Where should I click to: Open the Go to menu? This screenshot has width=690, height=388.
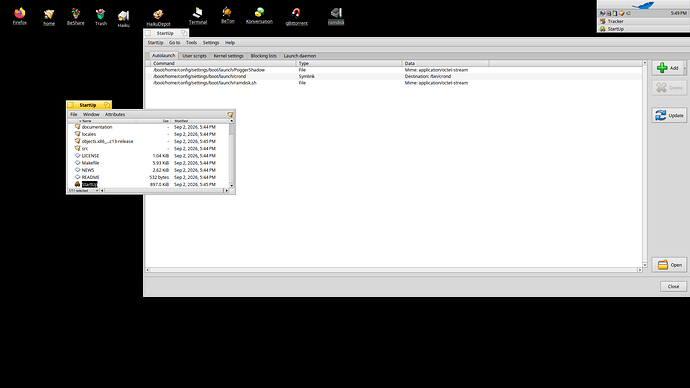pyautogui.click(x=175, y=43)
